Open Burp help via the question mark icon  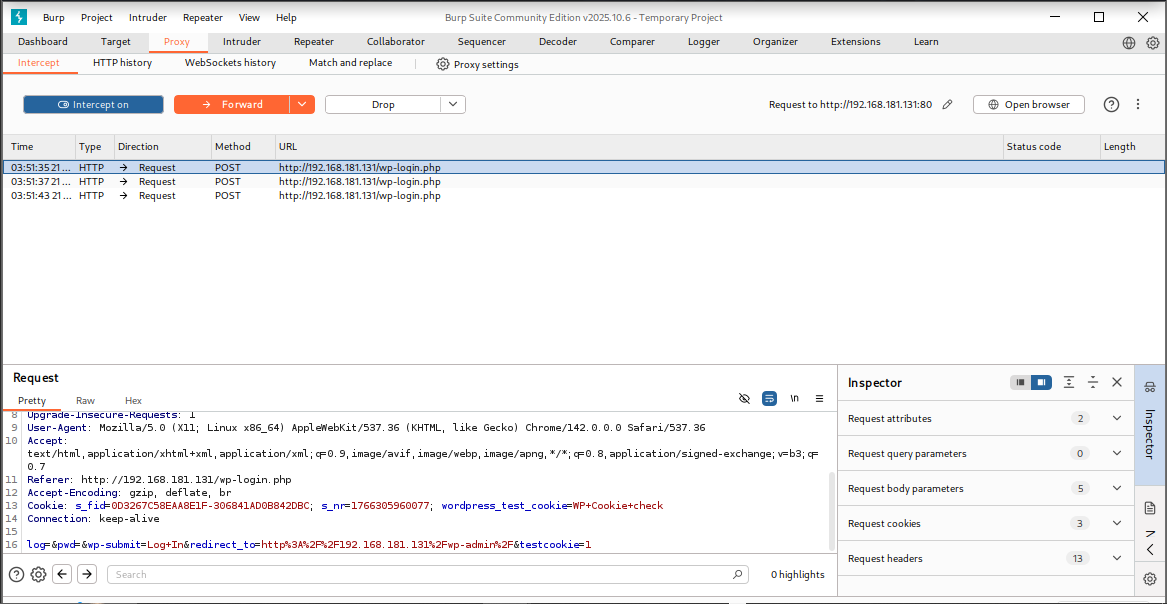(x=1111, y=104)
